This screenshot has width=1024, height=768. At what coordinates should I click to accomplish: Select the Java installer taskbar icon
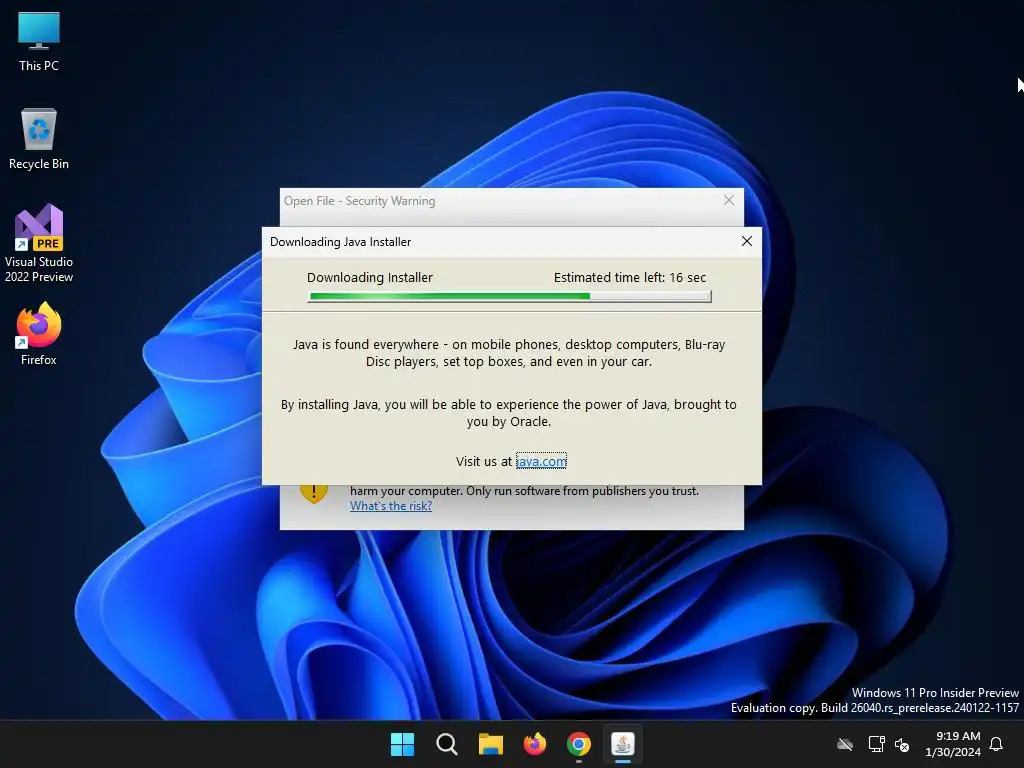623,744
